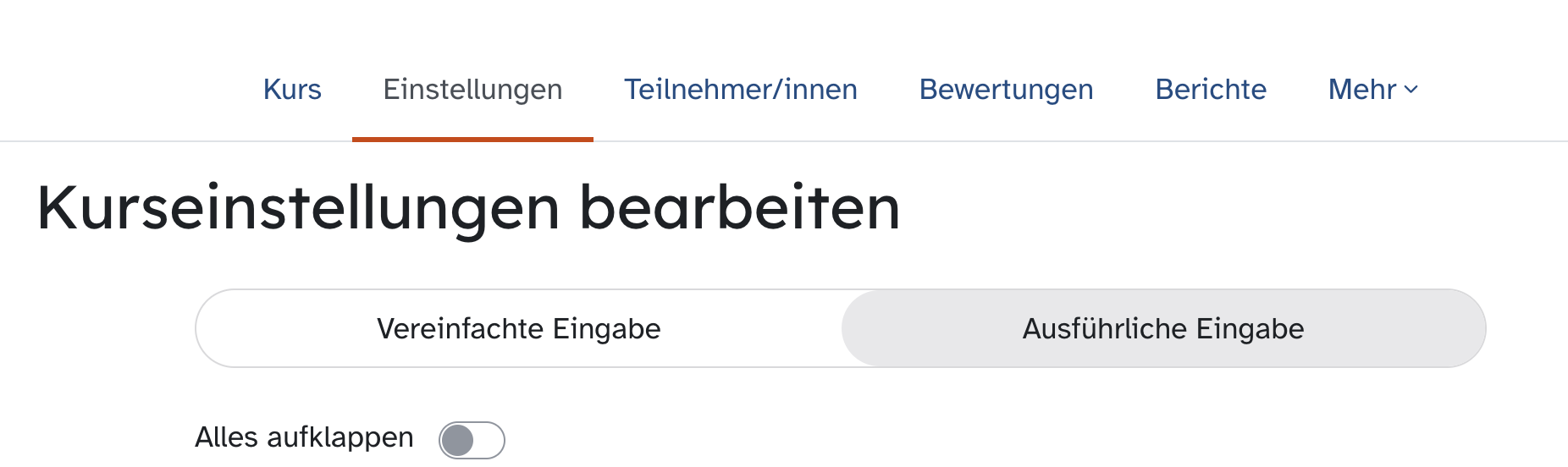Open the Kurs tab
The image size is (1568, 467).
coord(292,90)
